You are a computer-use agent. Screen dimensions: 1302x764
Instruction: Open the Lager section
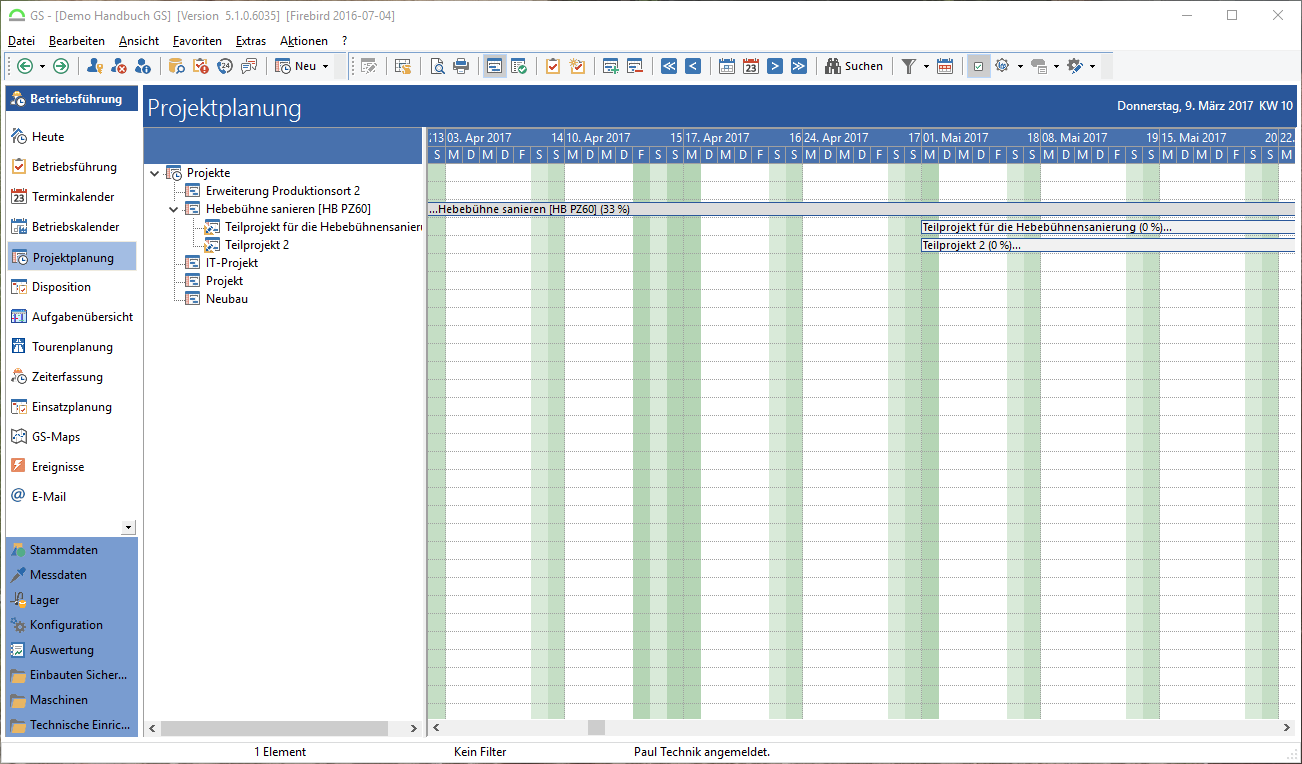72,600
